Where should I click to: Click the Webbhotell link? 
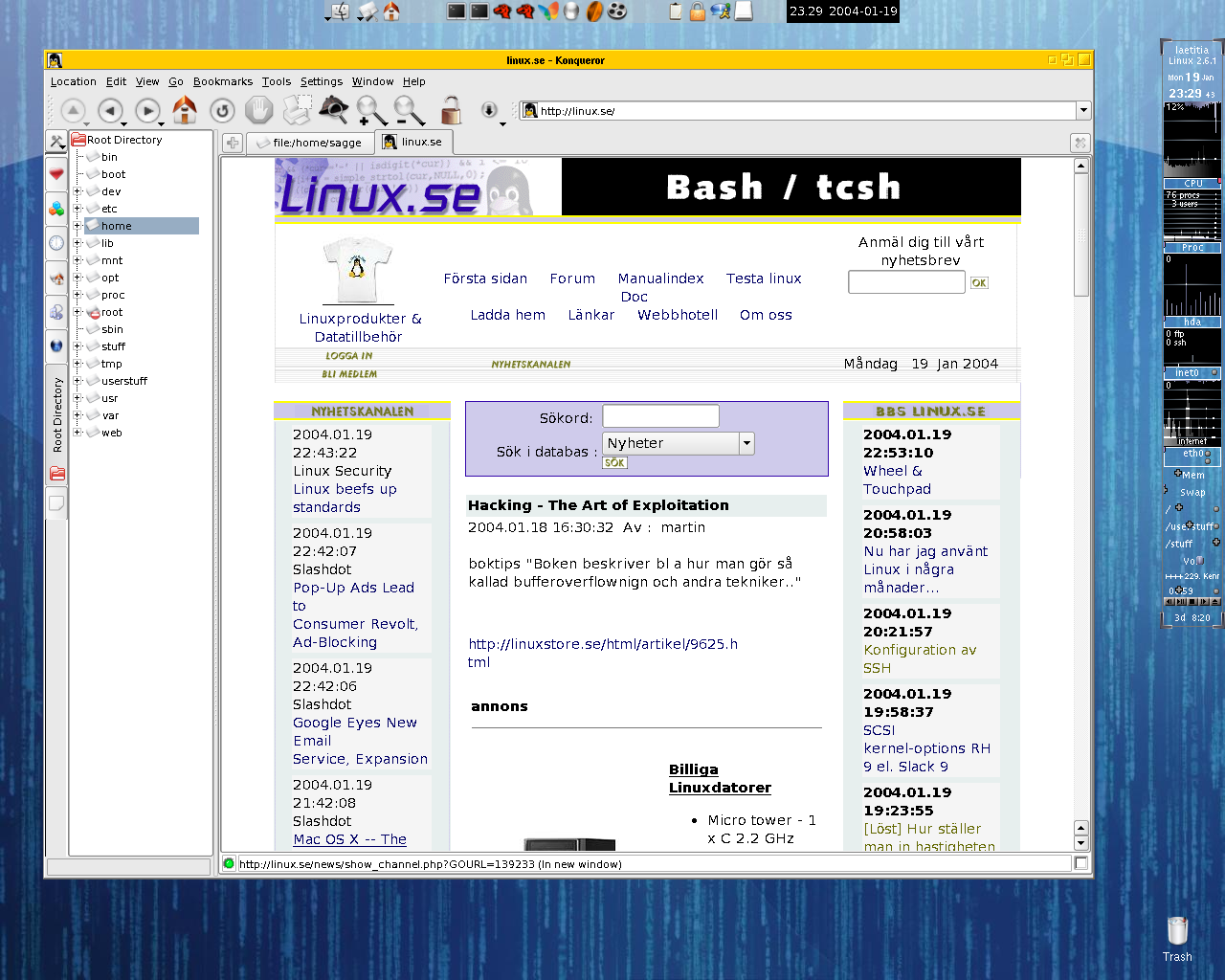(x=678, y=315)
